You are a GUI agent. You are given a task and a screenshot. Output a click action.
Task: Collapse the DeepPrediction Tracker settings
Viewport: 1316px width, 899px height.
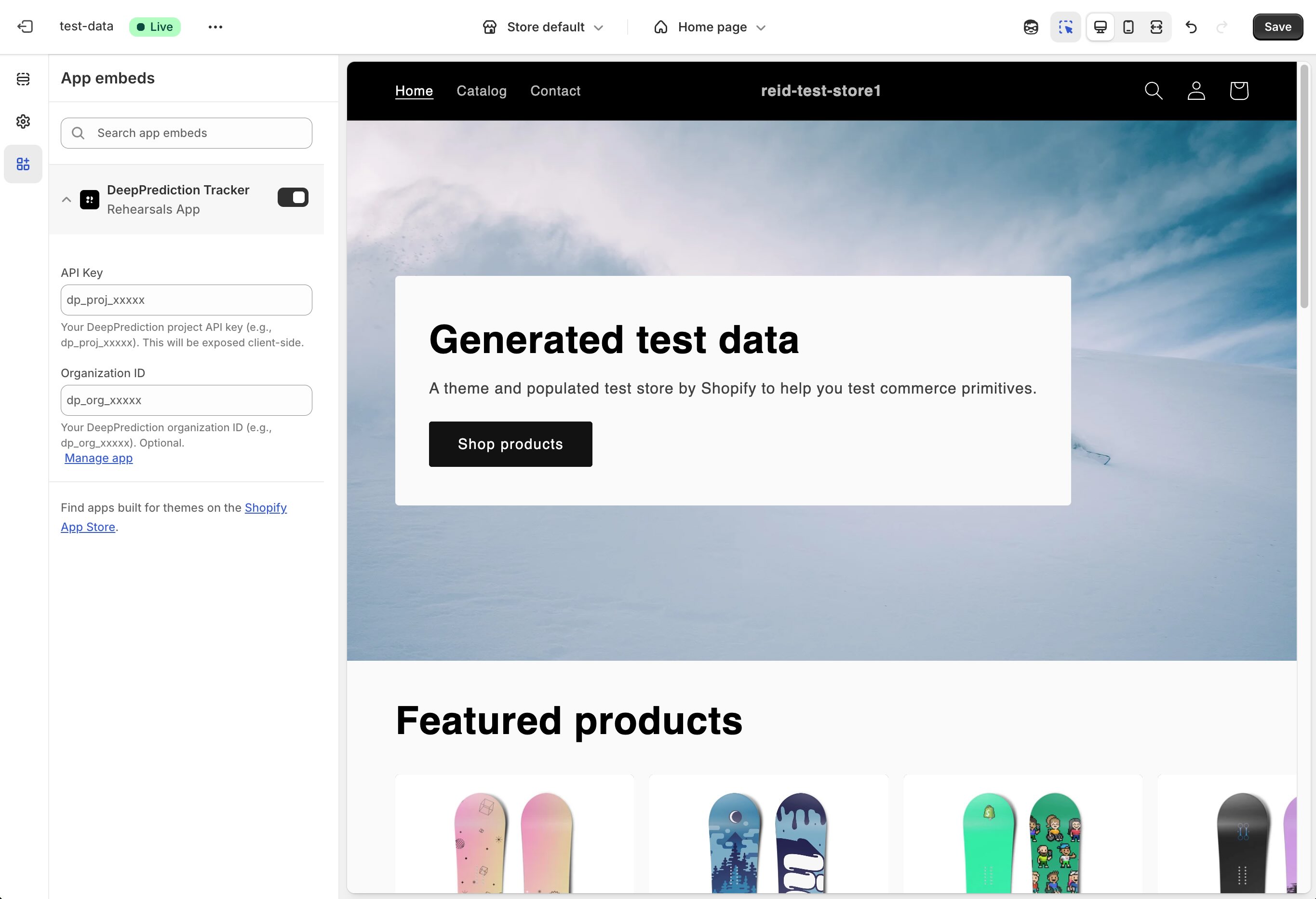tap(66, 199)
